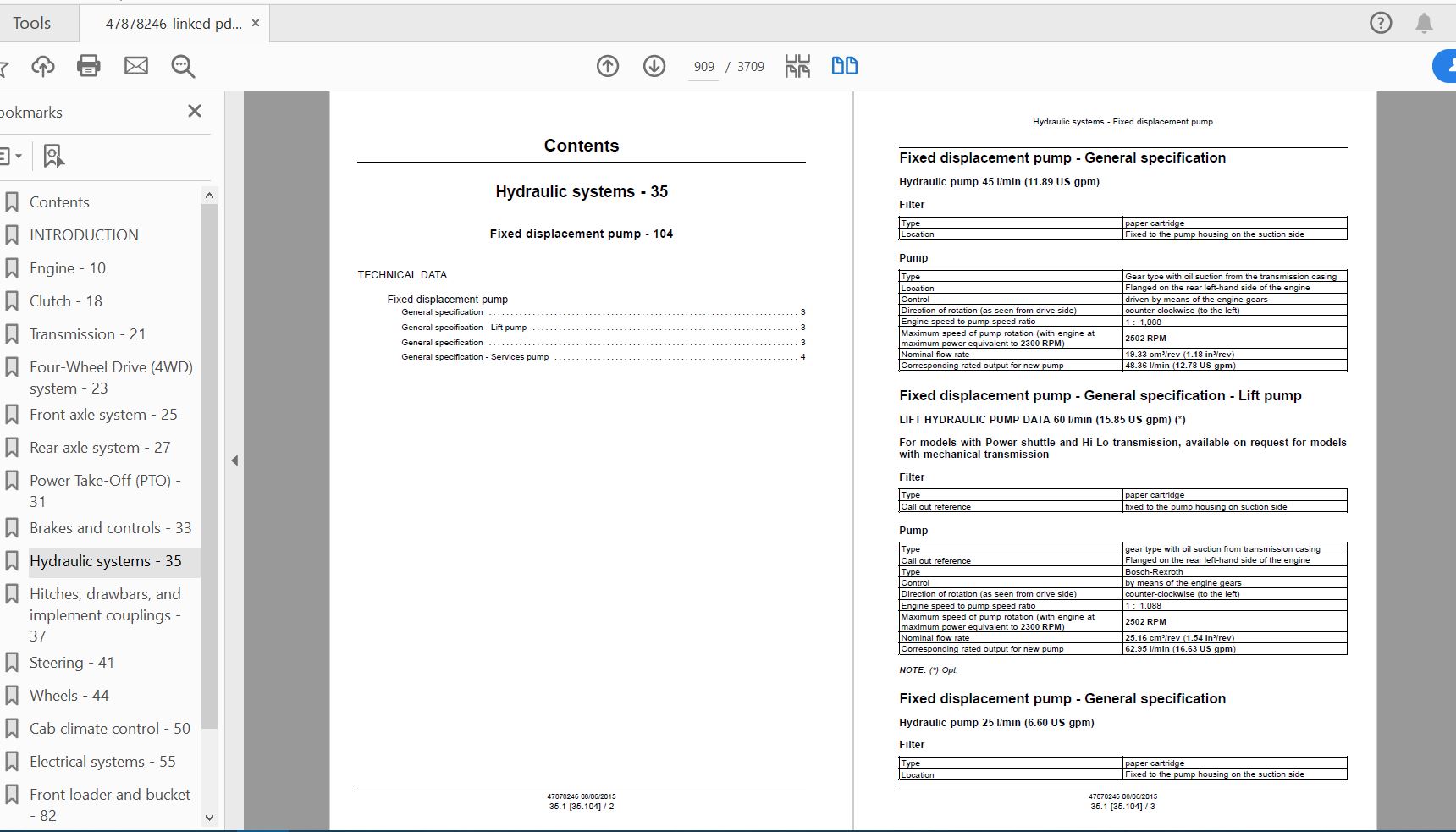The width and height of the screenshot is (1456, 832).
Task: Open the notifications bell
Action: point(1425,23)
